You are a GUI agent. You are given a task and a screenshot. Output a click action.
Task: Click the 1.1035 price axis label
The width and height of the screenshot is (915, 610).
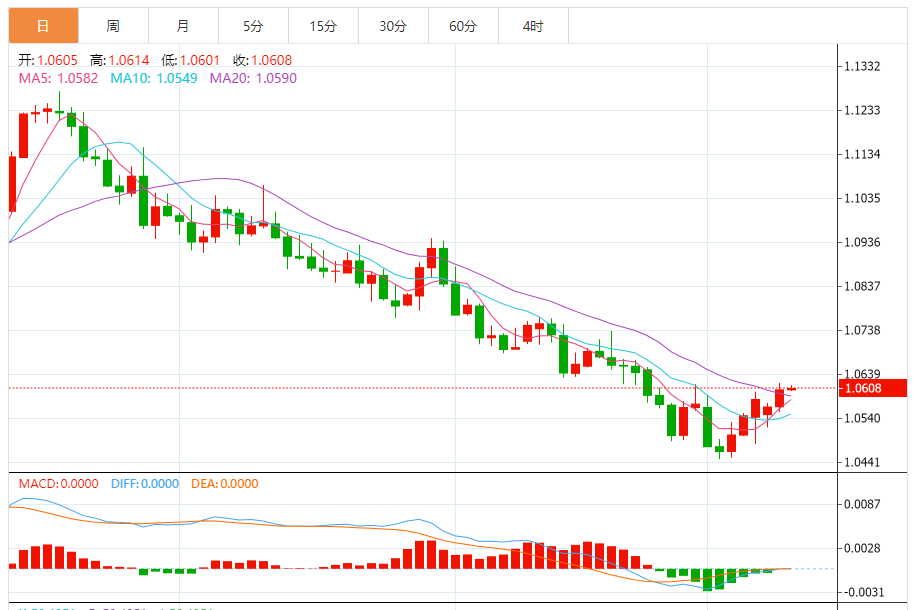click(862, 198)
